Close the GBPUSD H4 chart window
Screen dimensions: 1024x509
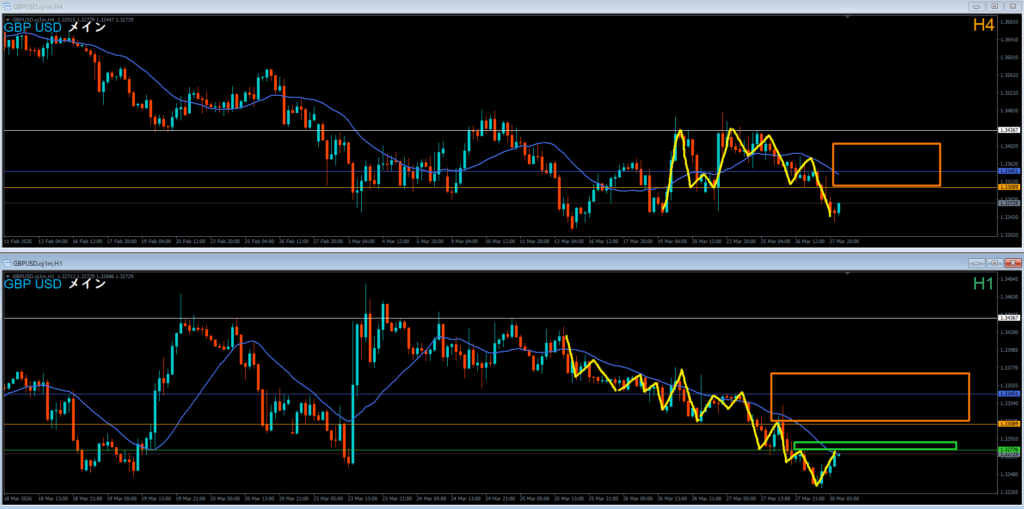(1011, 6)
